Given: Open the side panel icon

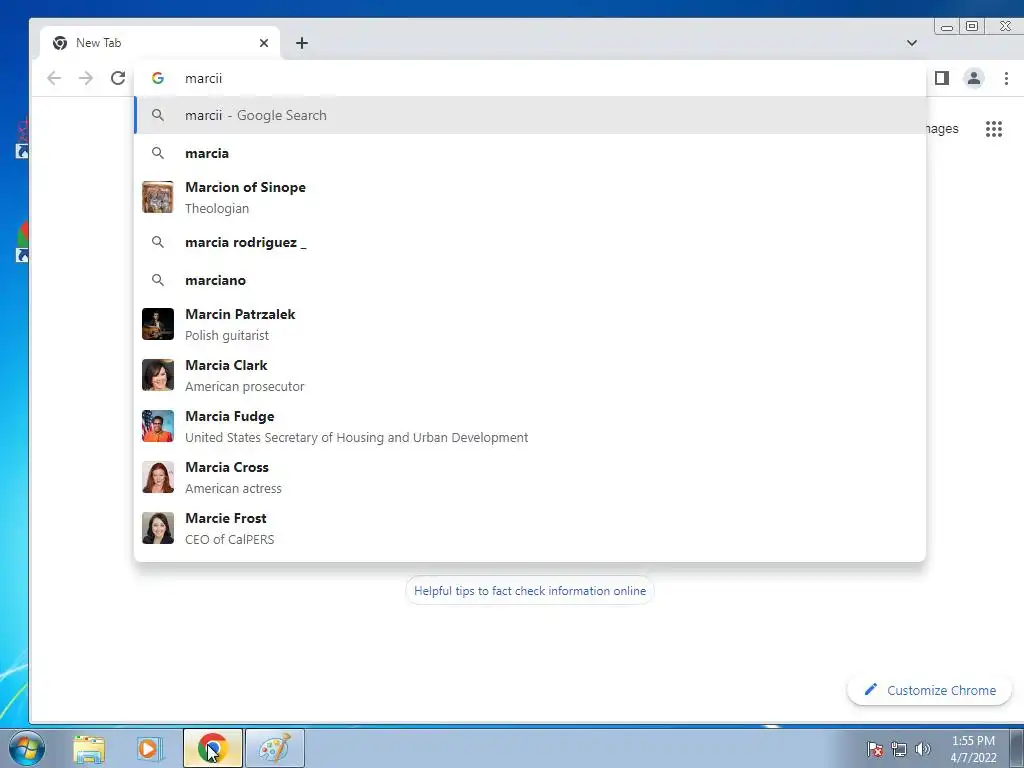Looking at the screenshot, I should (941, 78).
